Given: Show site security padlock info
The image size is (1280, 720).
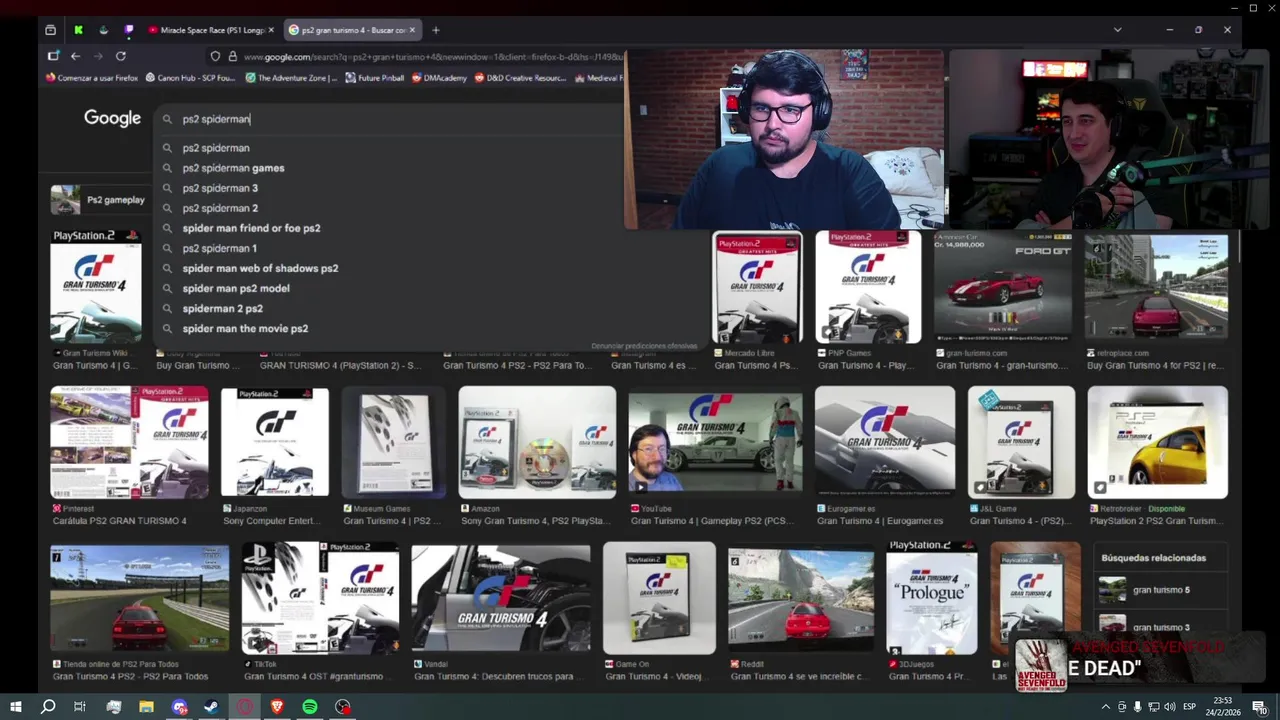Looking at the screenshot, I should (x=232, y=57).
